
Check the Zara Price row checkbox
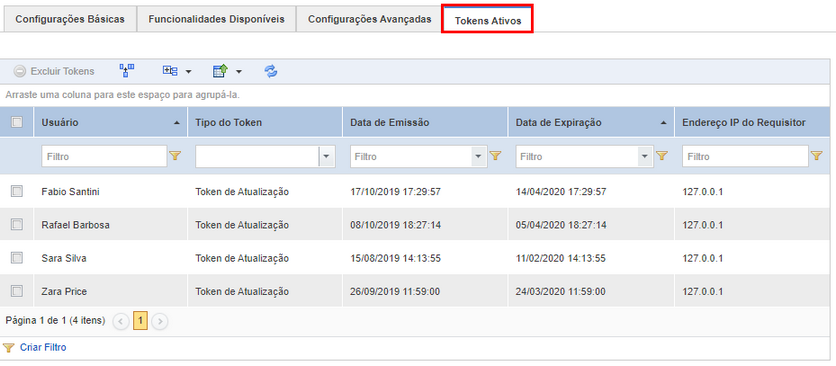click(17, 291)
